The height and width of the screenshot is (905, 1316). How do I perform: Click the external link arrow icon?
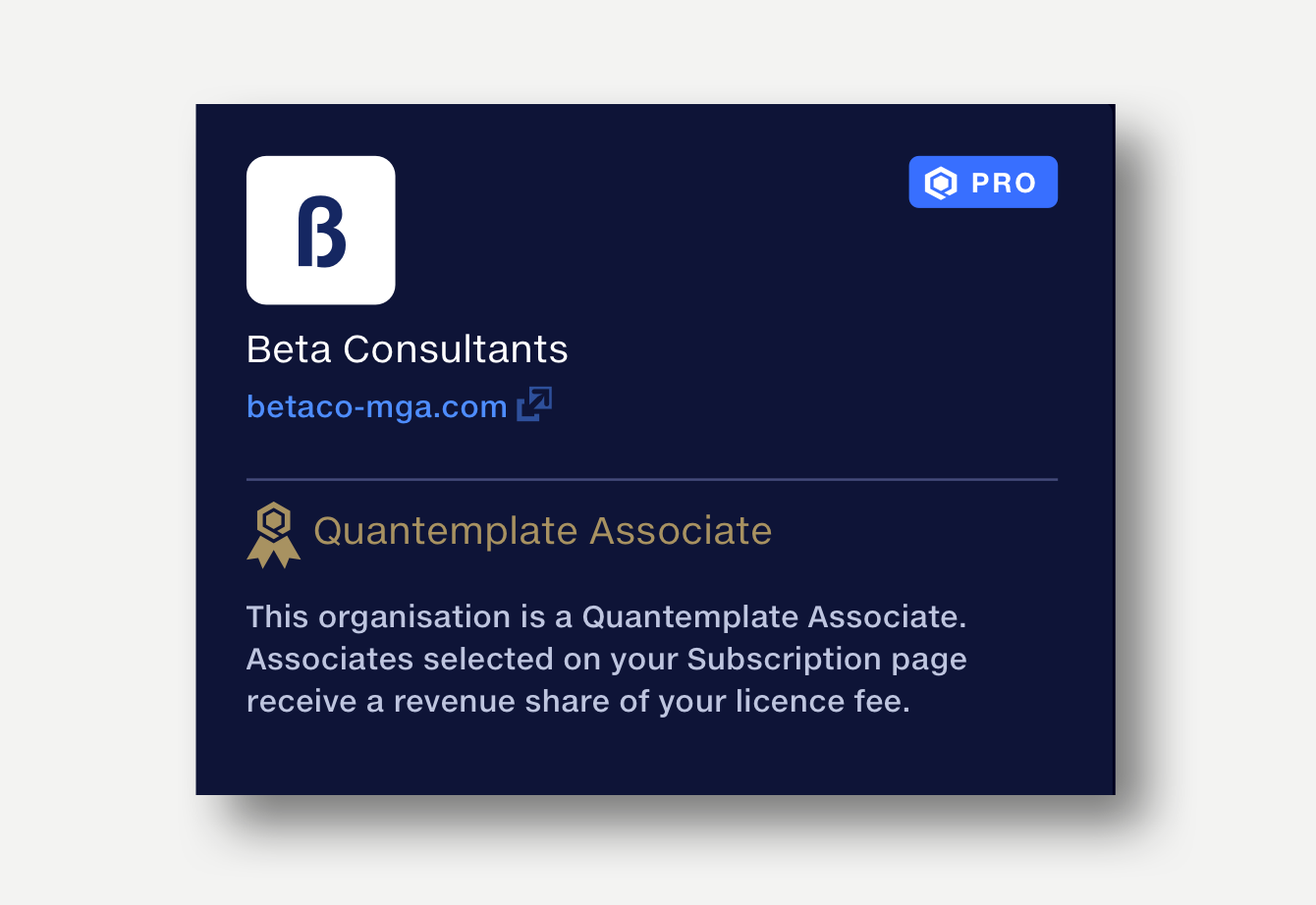[534, 403]
